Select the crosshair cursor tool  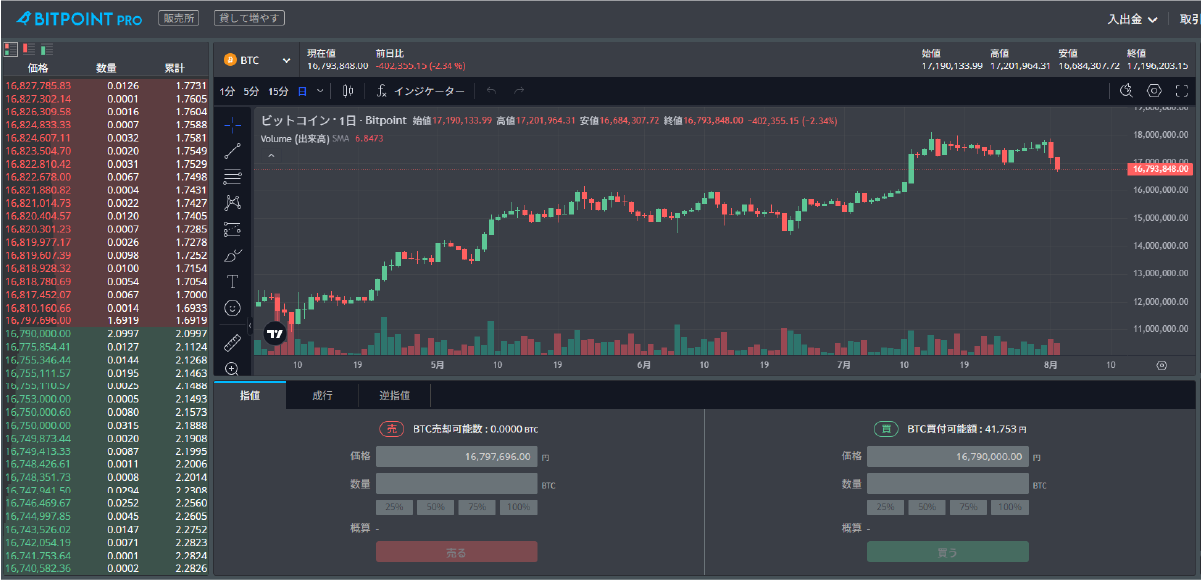point(233,125)
